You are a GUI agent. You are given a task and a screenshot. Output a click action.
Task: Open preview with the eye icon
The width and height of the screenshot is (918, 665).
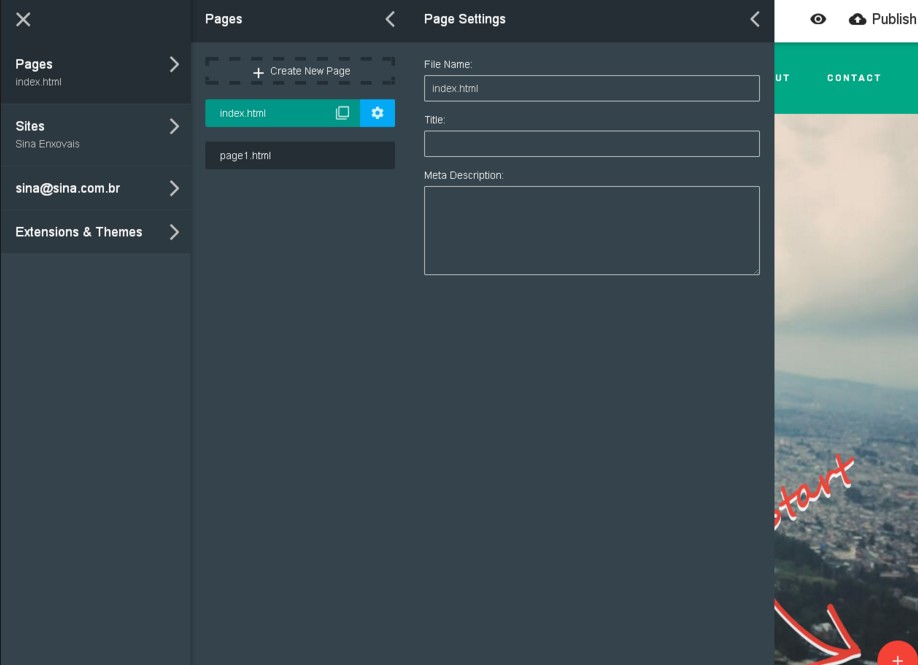pos(818,19)
